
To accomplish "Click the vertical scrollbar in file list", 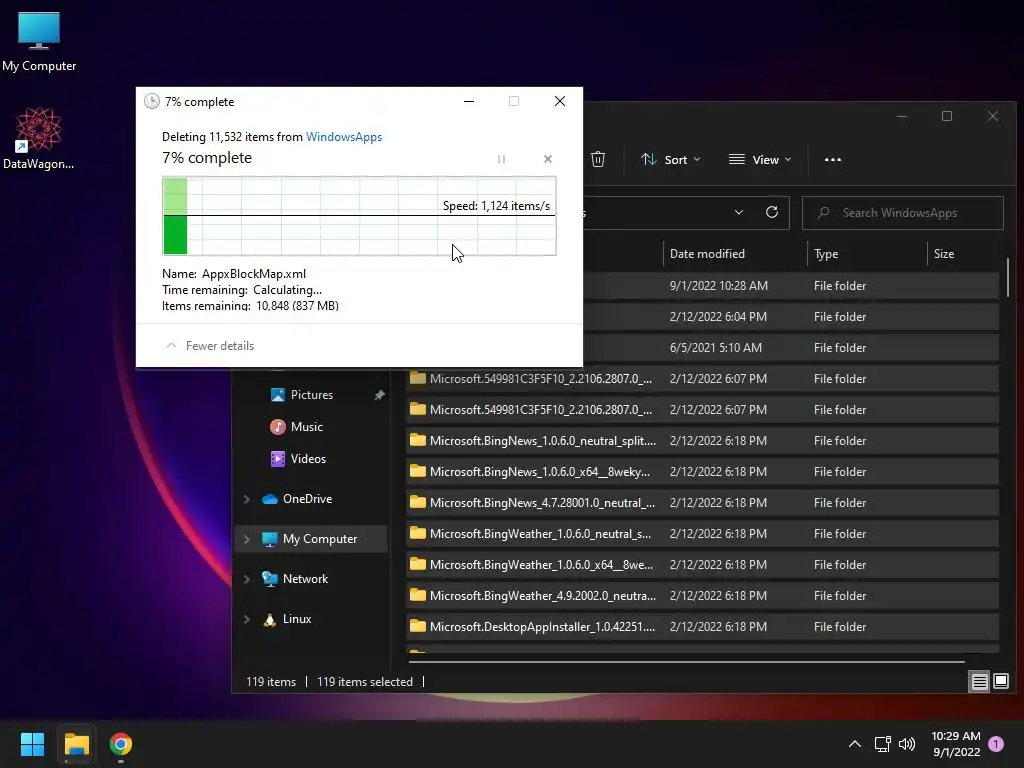I will (x=1008, y=277).
